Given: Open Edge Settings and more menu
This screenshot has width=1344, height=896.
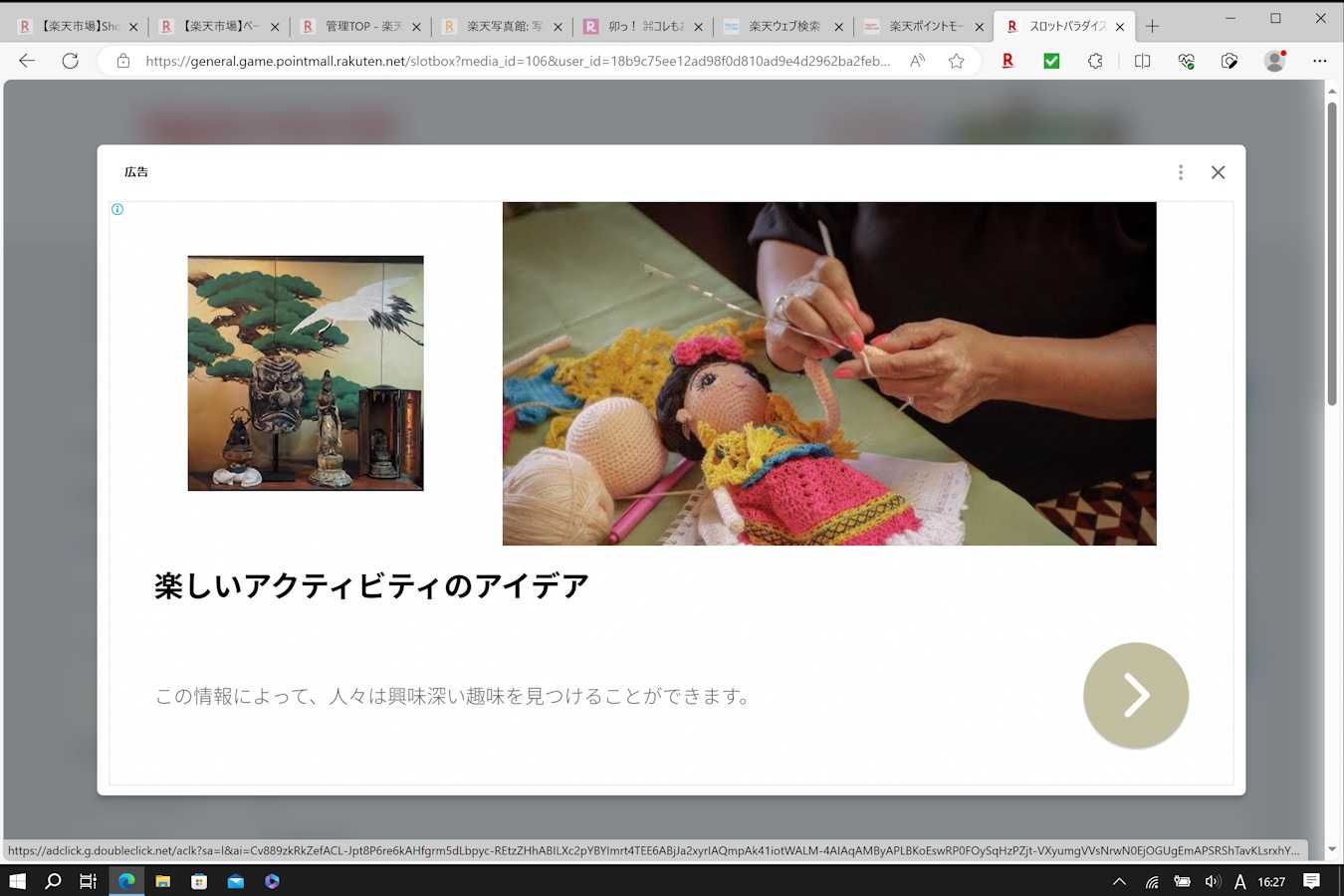Looking at the screenshot, I should tap(1319, 61).
